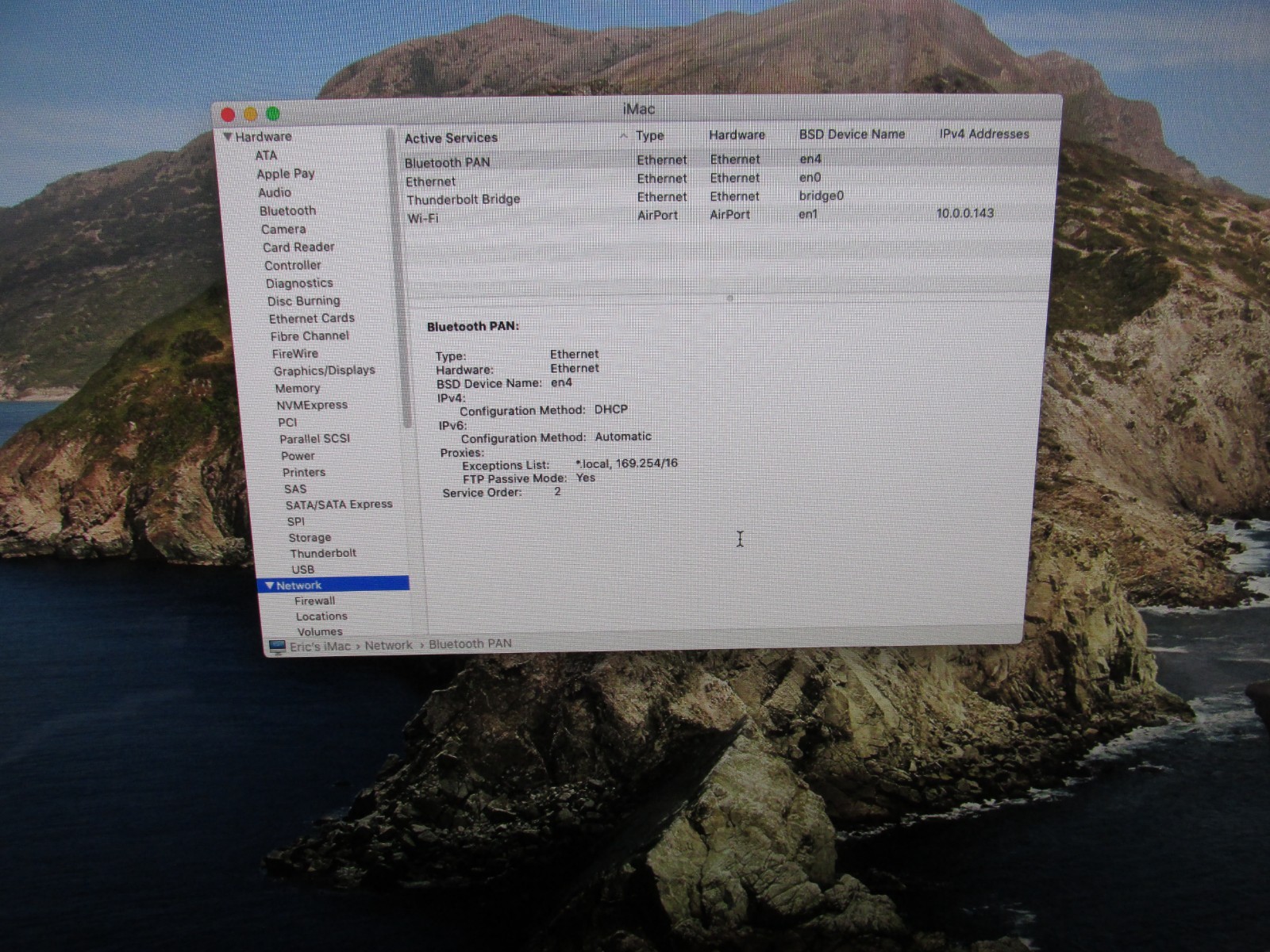
Task: Collapse the Network section triangle
Action: (270, 585)
